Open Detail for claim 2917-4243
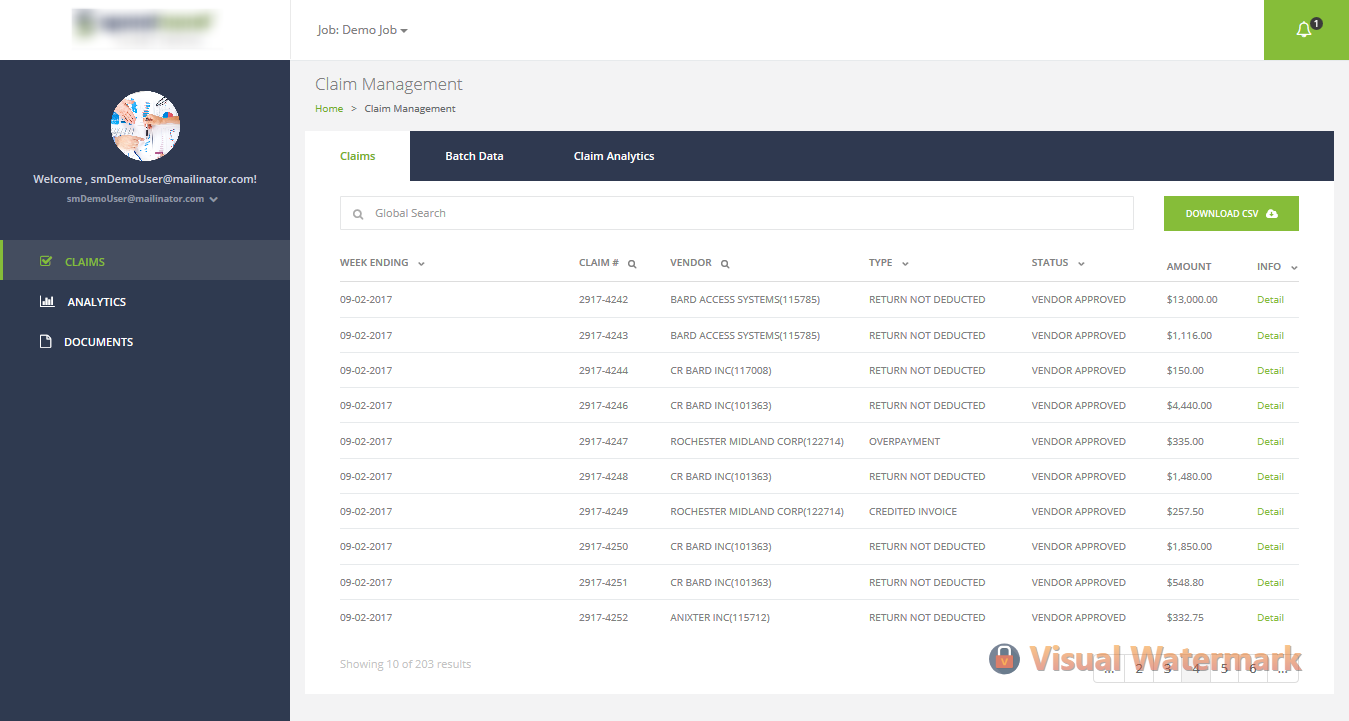Viewport: 1349px width, 721px height. tap(1270, 335)
